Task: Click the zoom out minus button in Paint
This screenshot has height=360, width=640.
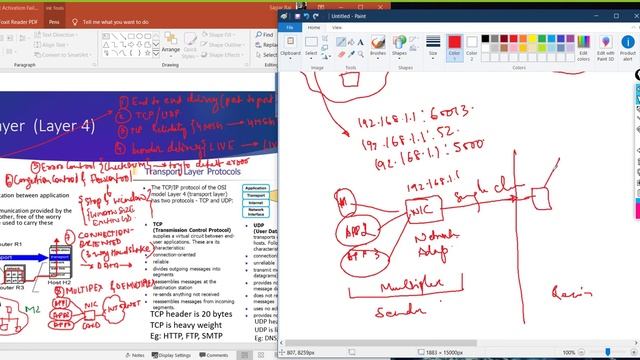Action: (582, 352)
